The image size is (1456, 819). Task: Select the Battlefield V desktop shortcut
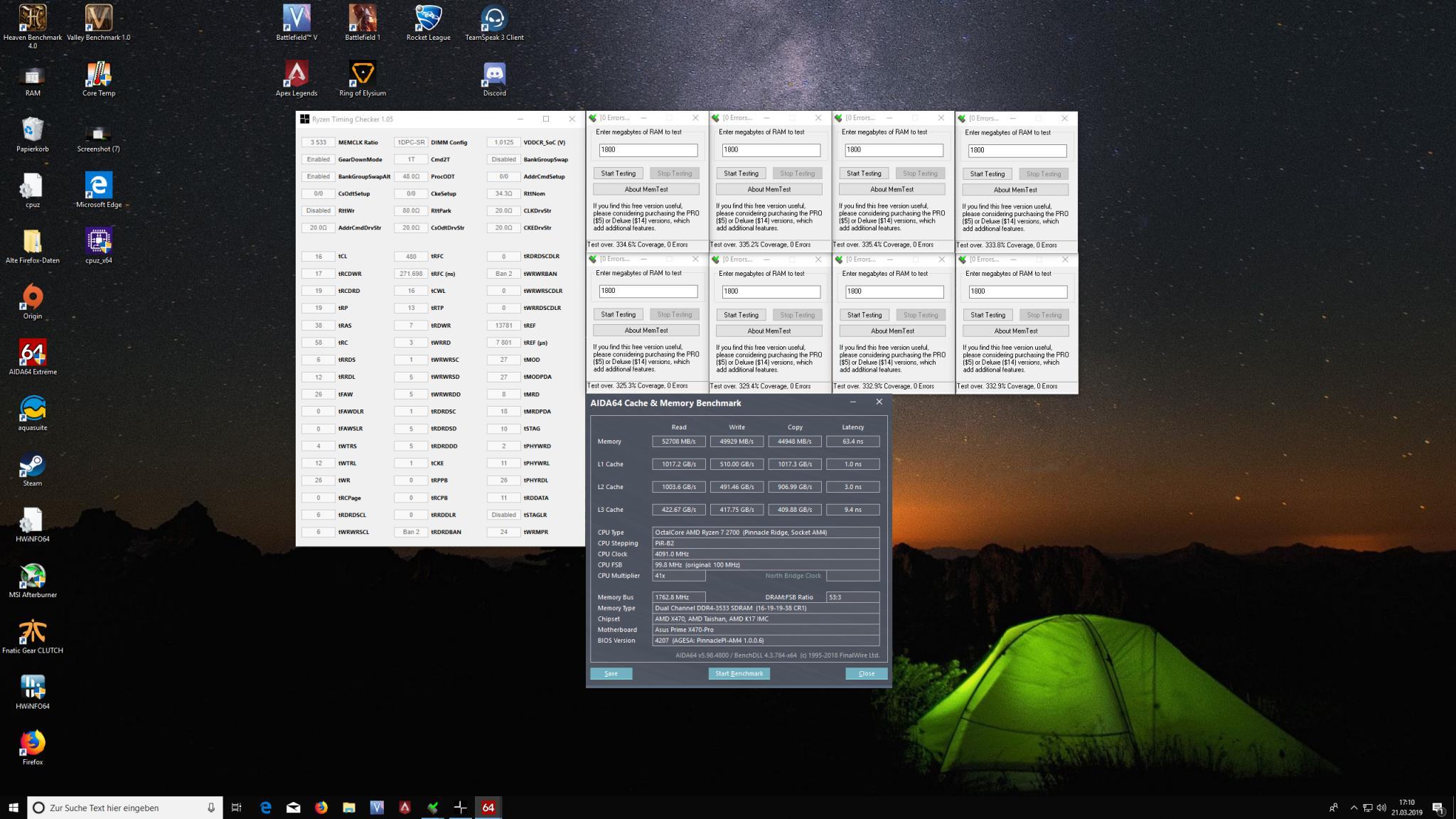pyautogui.click(x=296, y=22)
